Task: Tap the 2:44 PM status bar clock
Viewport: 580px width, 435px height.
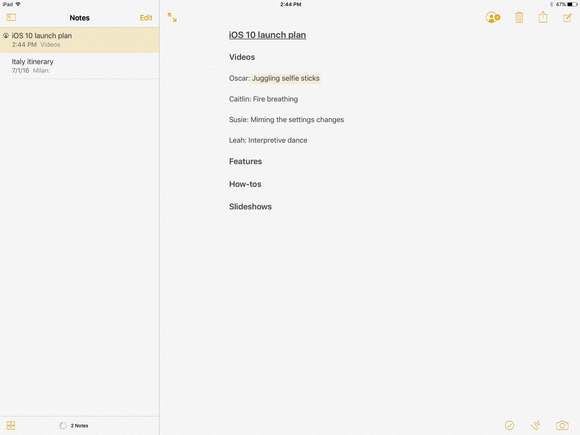Action: (290, 4)
